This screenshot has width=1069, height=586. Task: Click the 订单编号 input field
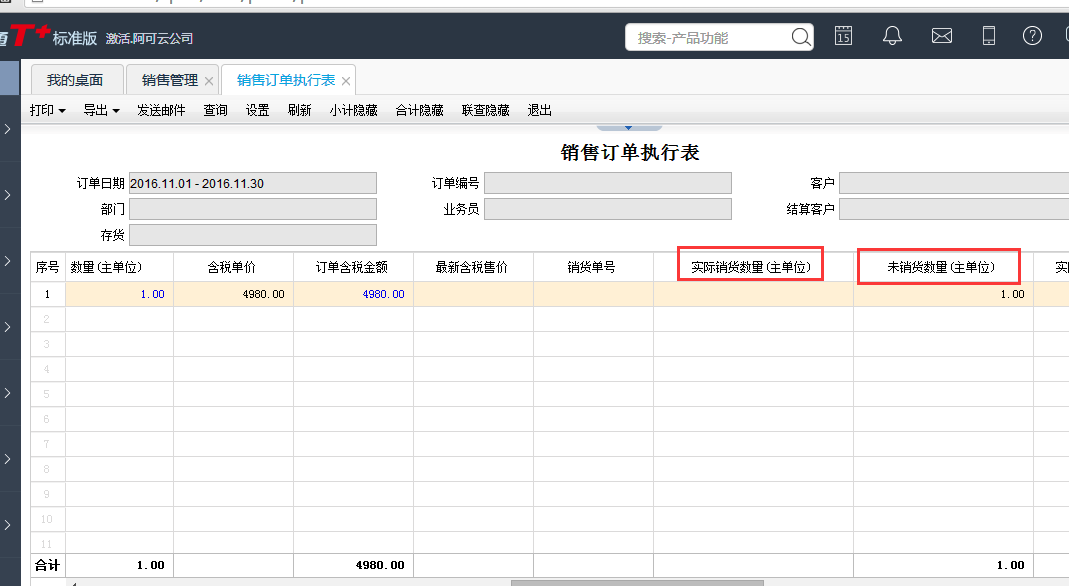[x=607, y=183]
